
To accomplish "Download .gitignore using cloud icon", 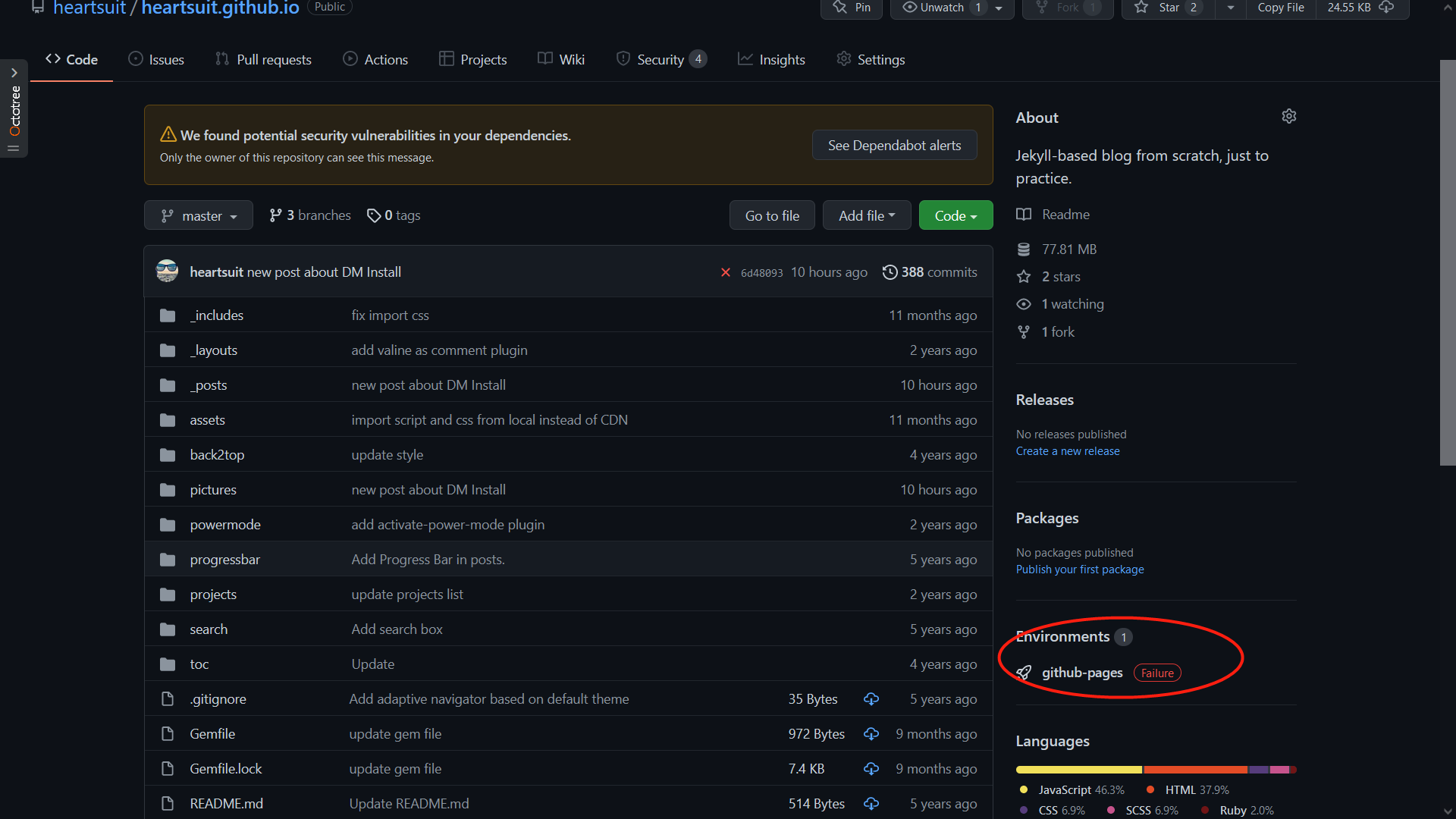I will point(871,699).
